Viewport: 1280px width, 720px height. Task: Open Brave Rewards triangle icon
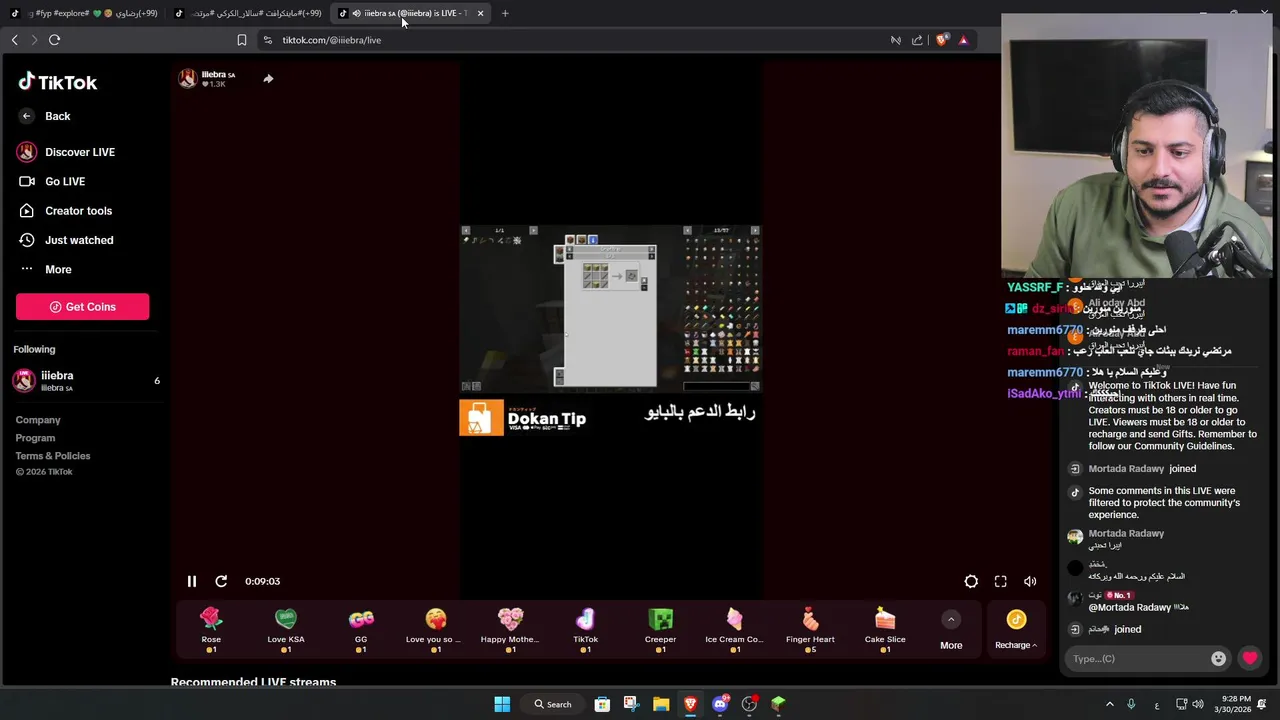[963, 40]
